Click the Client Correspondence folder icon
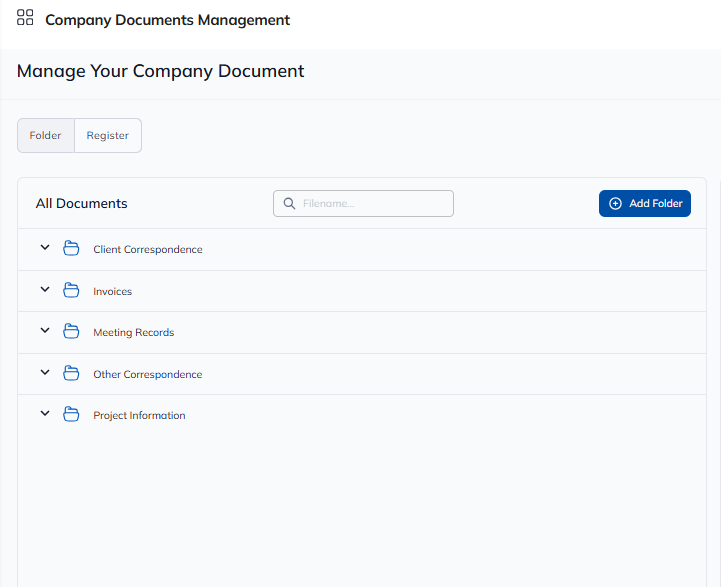Viewport: 721px width, 587px height. pos(71,249)
